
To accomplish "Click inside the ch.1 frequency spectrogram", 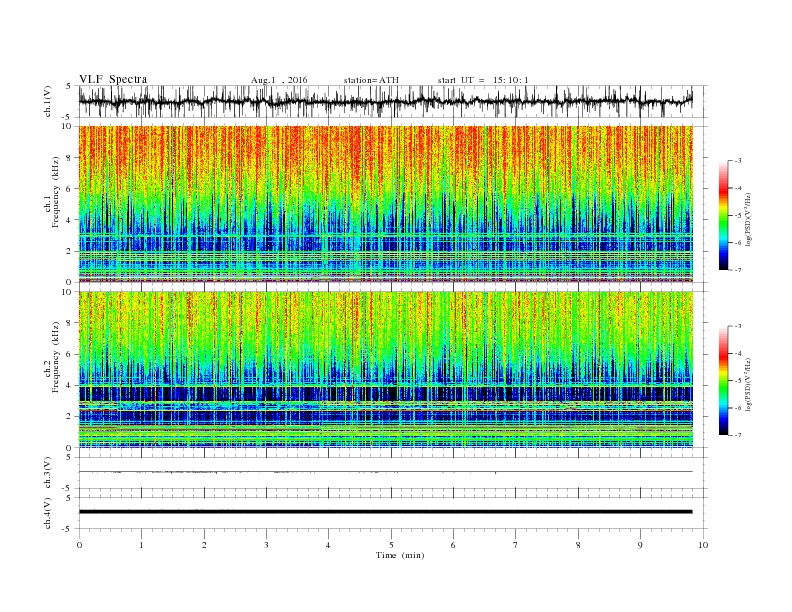I will pyautogui.click(x=386, y=204).
